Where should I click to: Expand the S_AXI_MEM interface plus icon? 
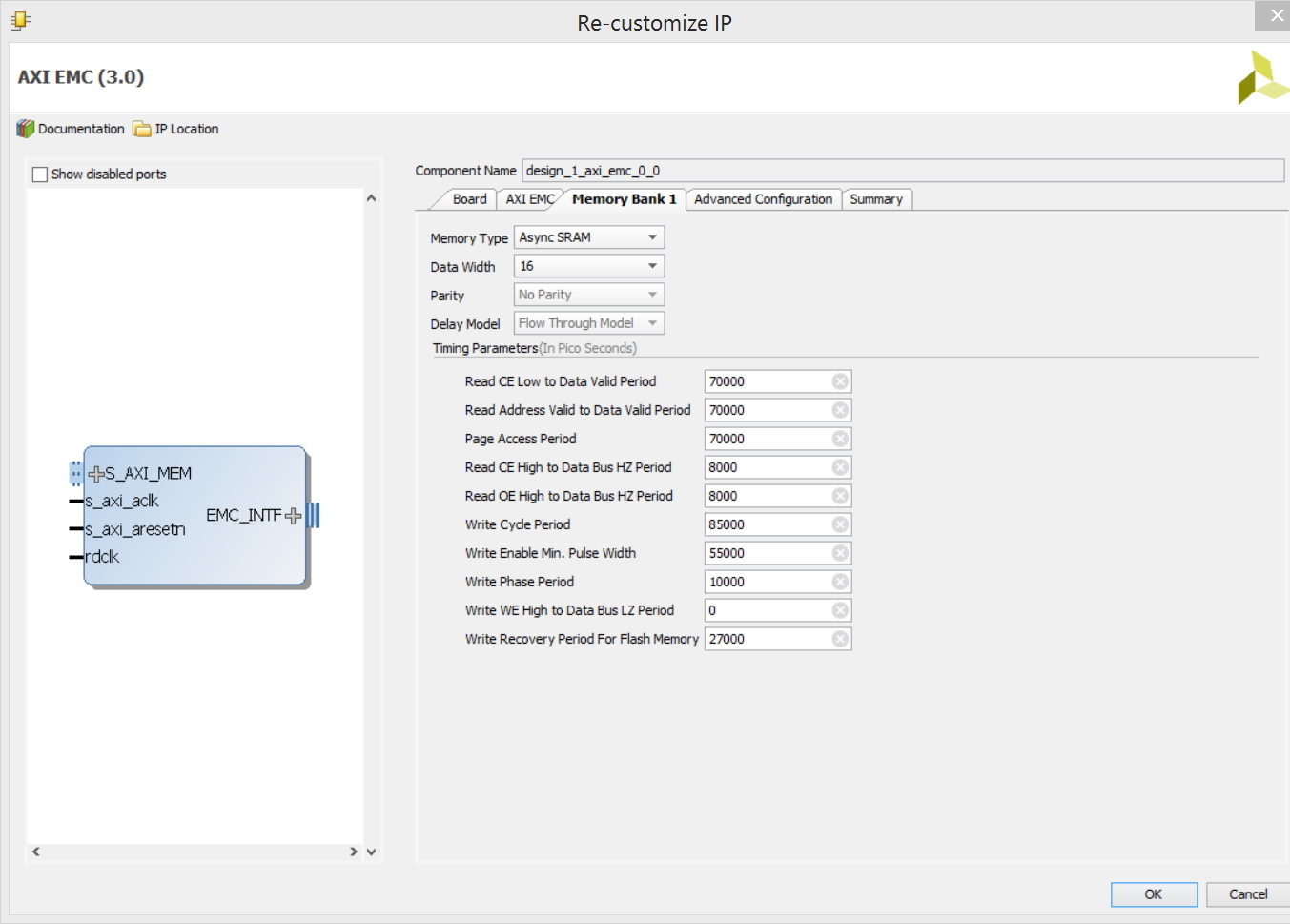96,473
